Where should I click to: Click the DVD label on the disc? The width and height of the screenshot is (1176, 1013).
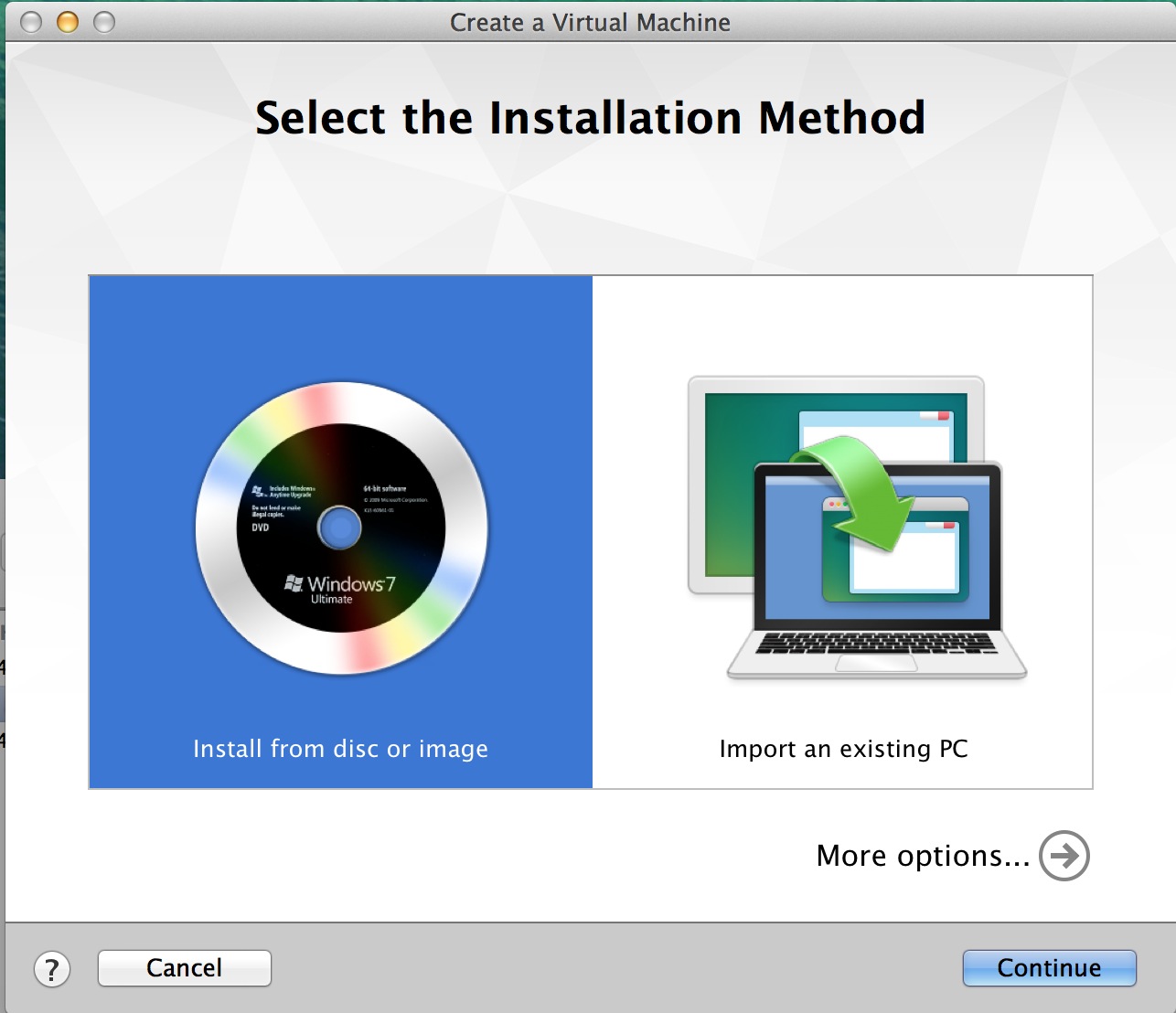tap(261, 528)
